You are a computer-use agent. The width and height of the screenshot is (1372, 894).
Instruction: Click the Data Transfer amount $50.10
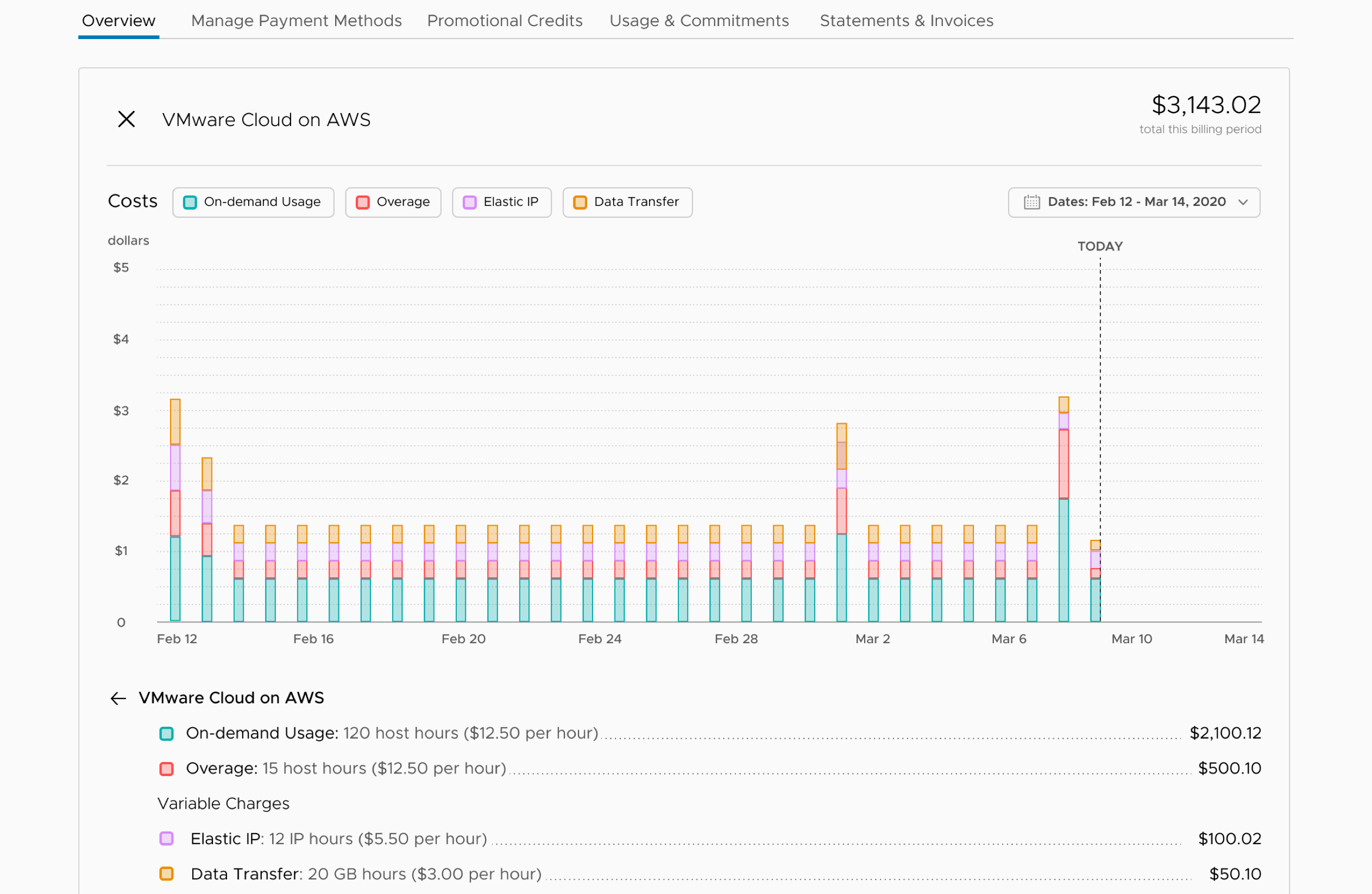point(1235,874)
